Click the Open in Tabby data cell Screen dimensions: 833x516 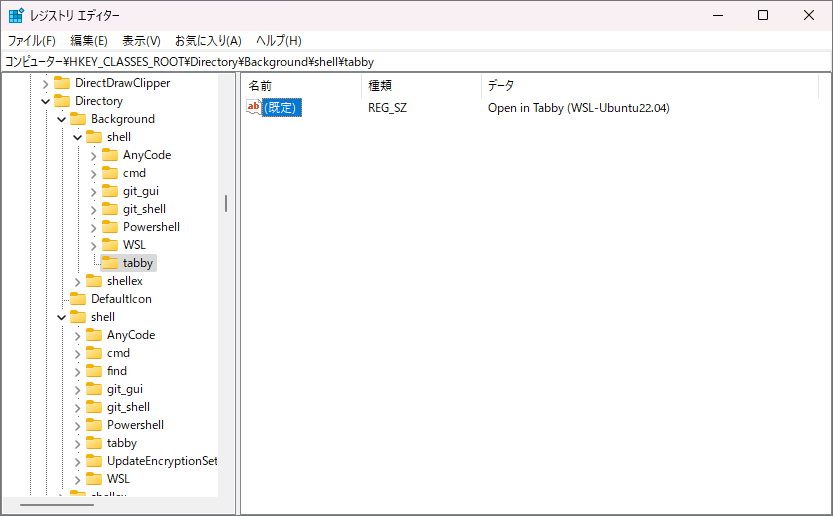579,108
